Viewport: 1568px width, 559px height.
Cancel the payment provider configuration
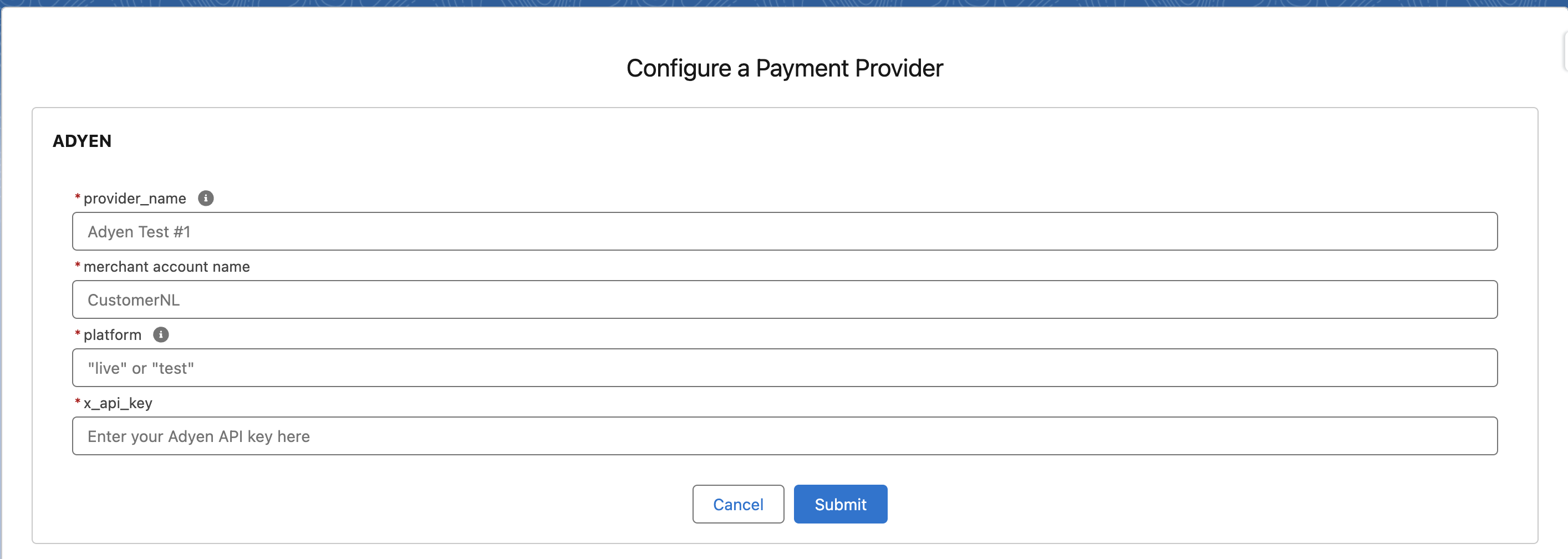(738, 504)
